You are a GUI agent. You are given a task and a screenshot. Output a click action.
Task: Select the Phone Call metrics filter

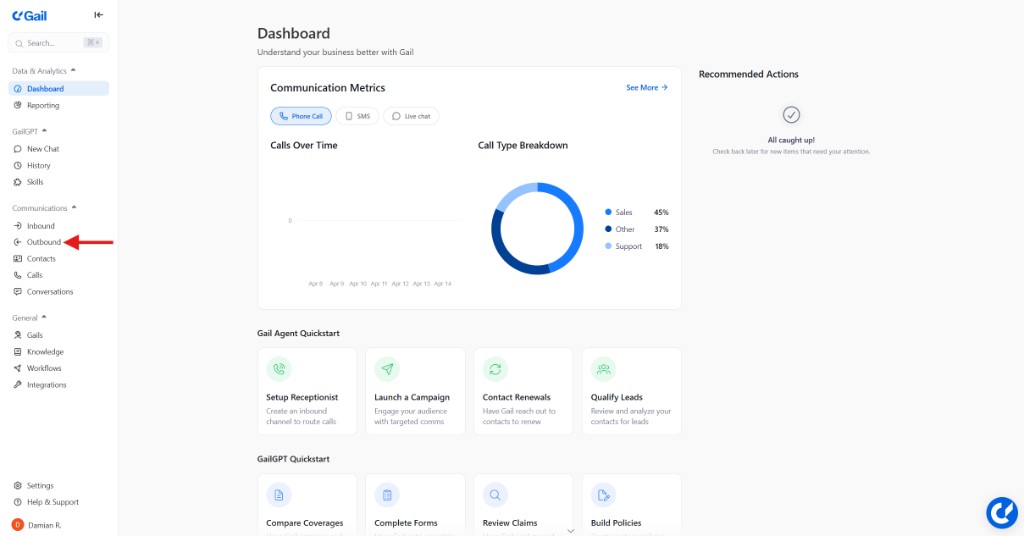pyautogui.click(x=301, y=116)
